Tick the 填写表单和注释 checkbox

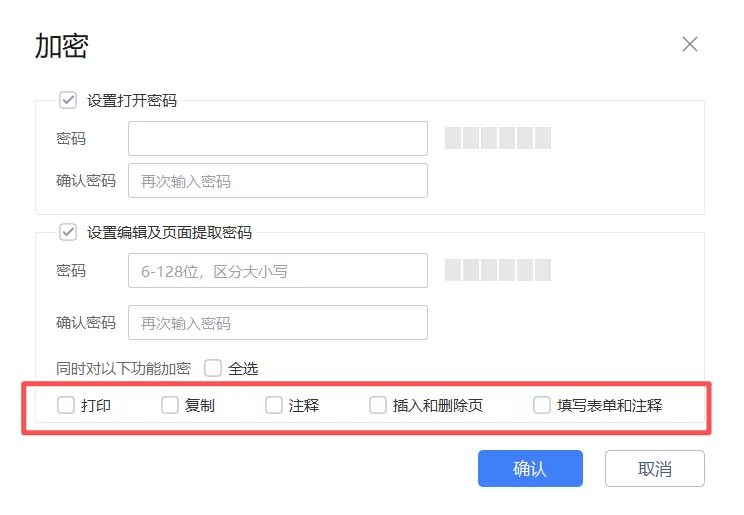[542, 406]
